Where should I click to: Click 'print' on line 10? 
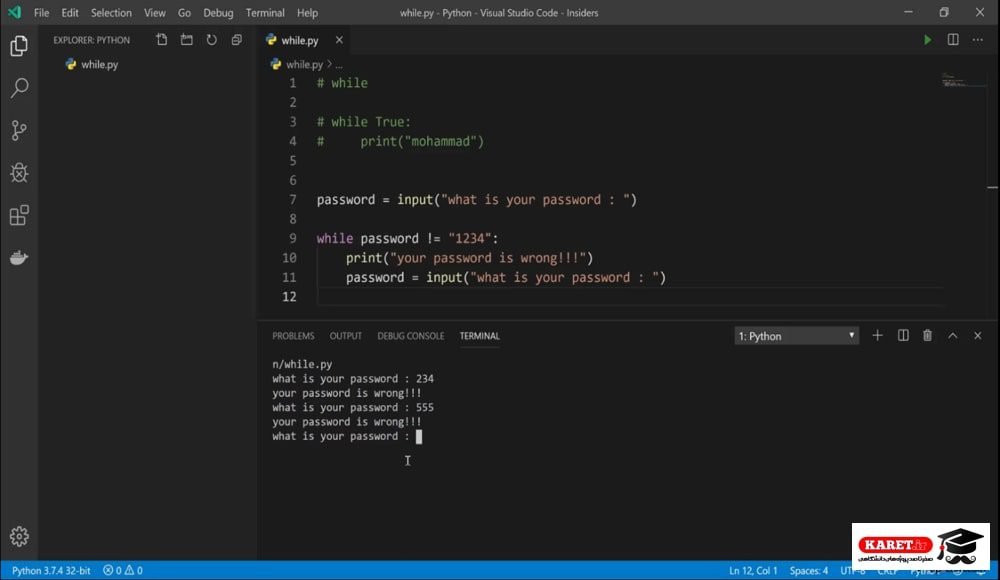pyautogui.click(x=364, y=258)
